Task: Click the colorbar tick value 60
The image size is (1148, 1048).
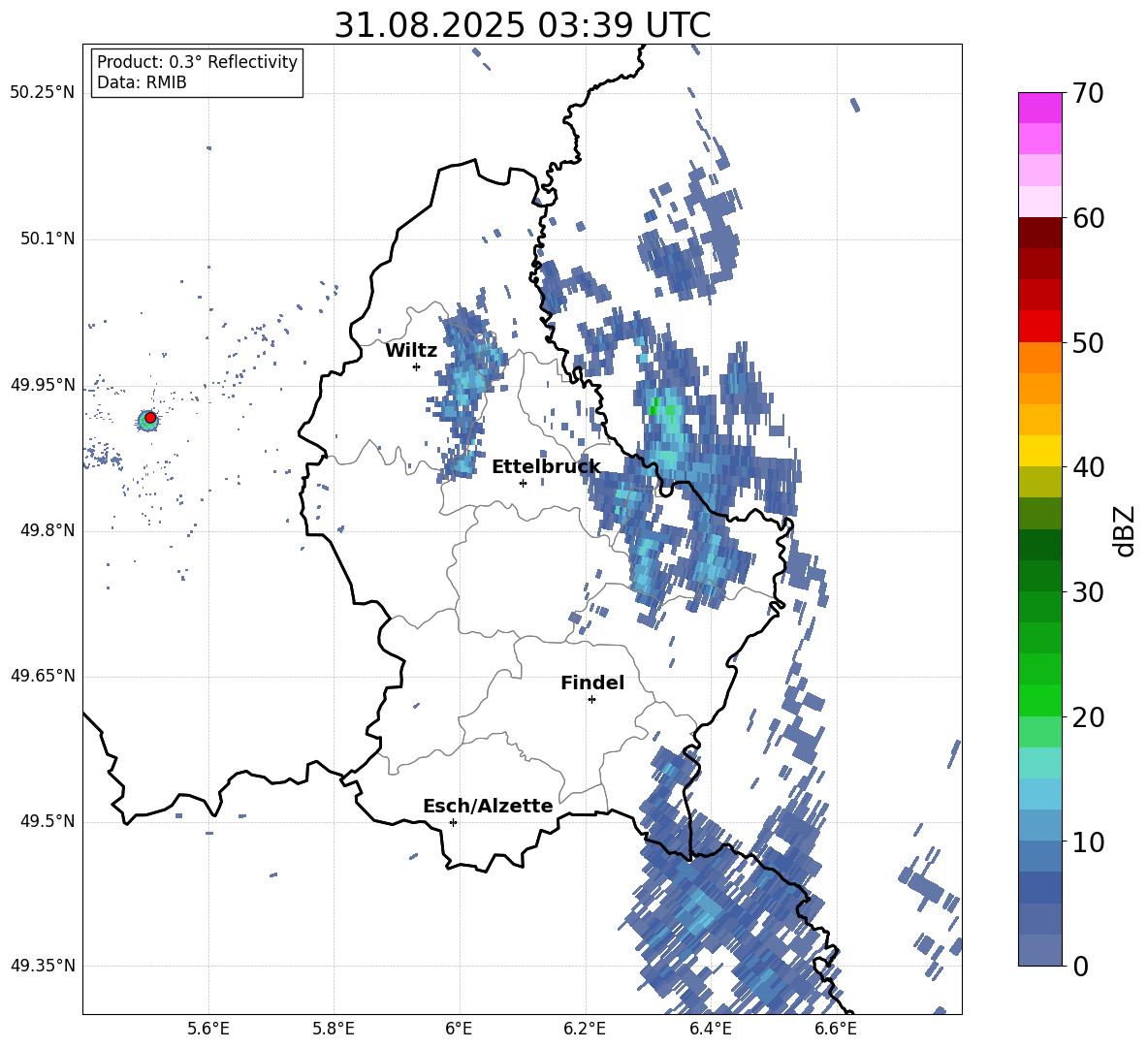Action: click(x=1088, y=218)
